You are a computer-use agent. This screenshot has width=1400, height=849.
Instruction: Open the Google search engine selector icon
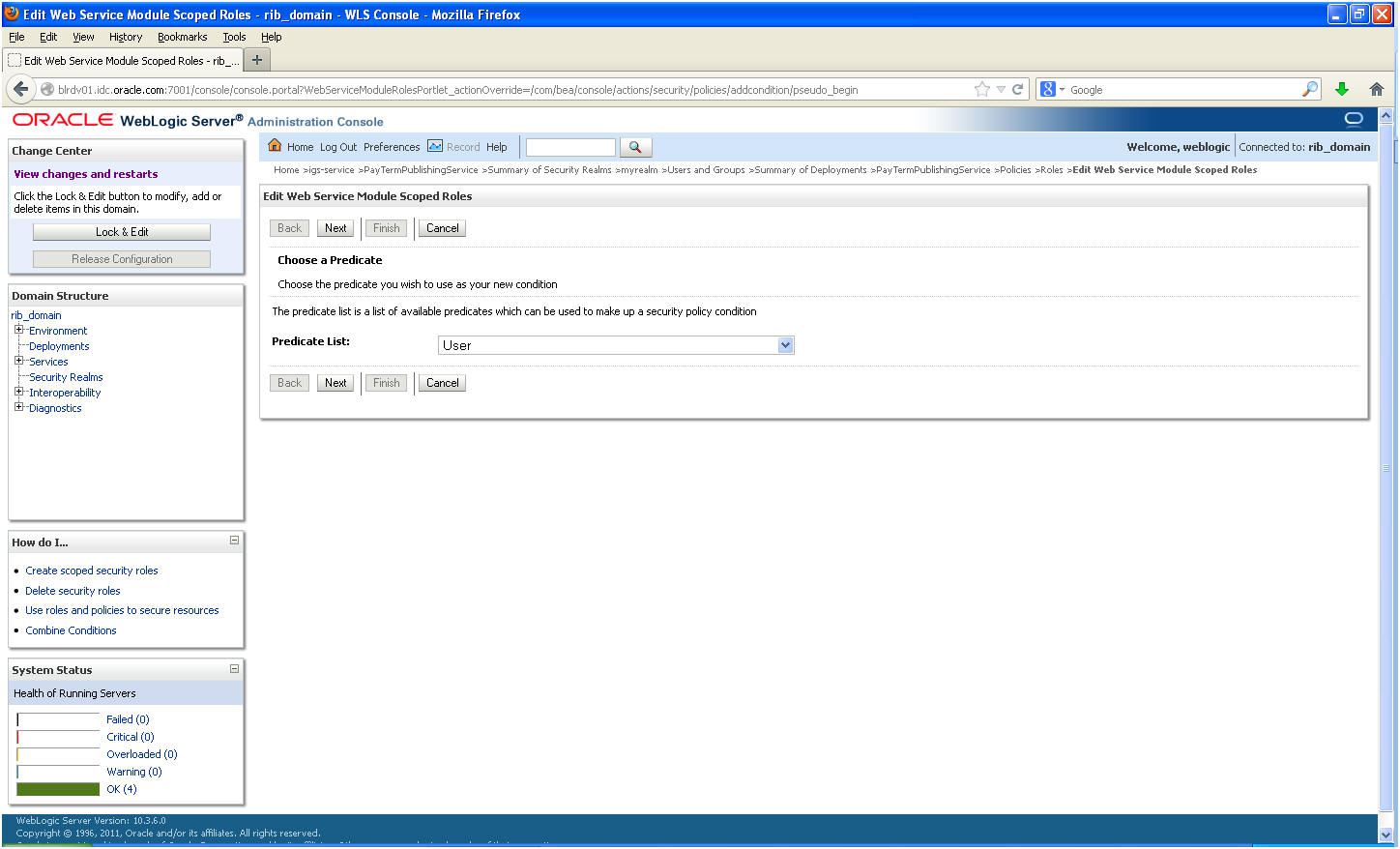(1052, 89)
